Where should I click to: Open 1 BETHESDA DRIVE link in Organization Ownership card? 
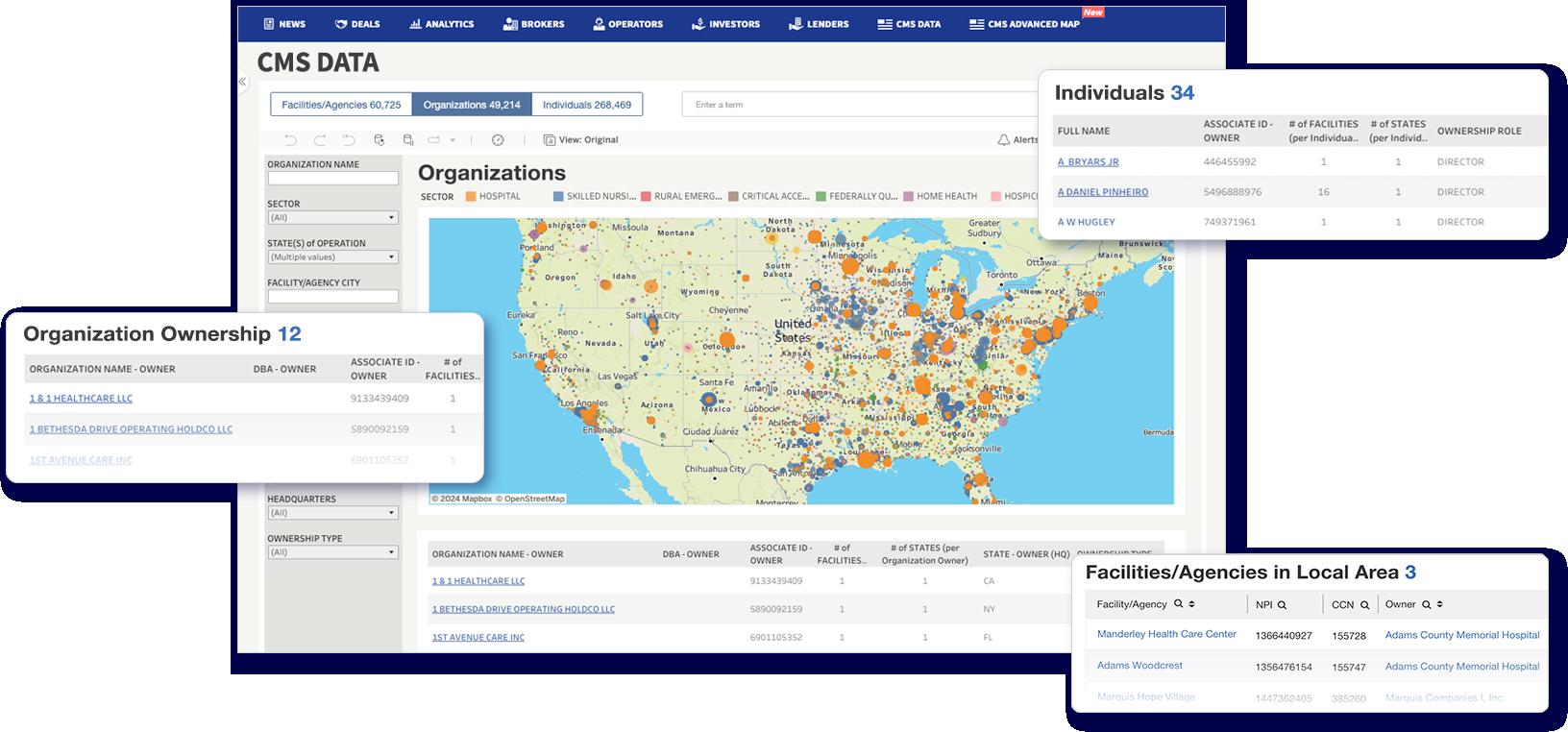click(131, 429)
